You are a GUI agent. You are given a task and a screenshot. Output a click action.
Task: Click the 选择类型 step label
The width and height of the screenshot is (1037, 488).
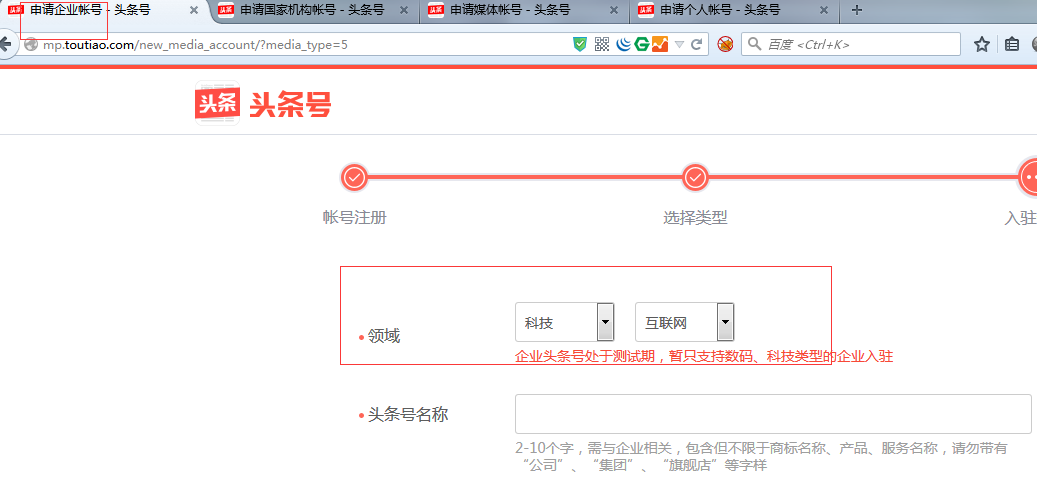tap(695, 218)
